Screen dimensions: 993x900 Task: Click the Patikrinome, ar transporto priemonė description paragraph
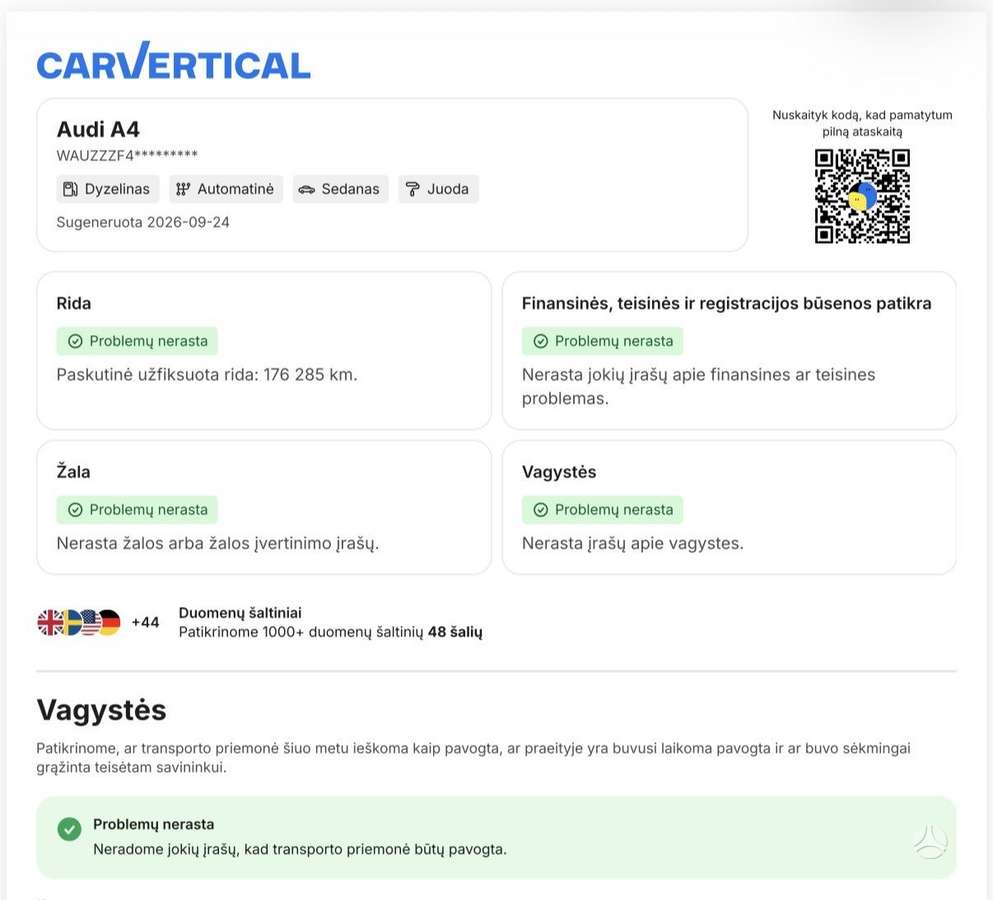point(473,757)
